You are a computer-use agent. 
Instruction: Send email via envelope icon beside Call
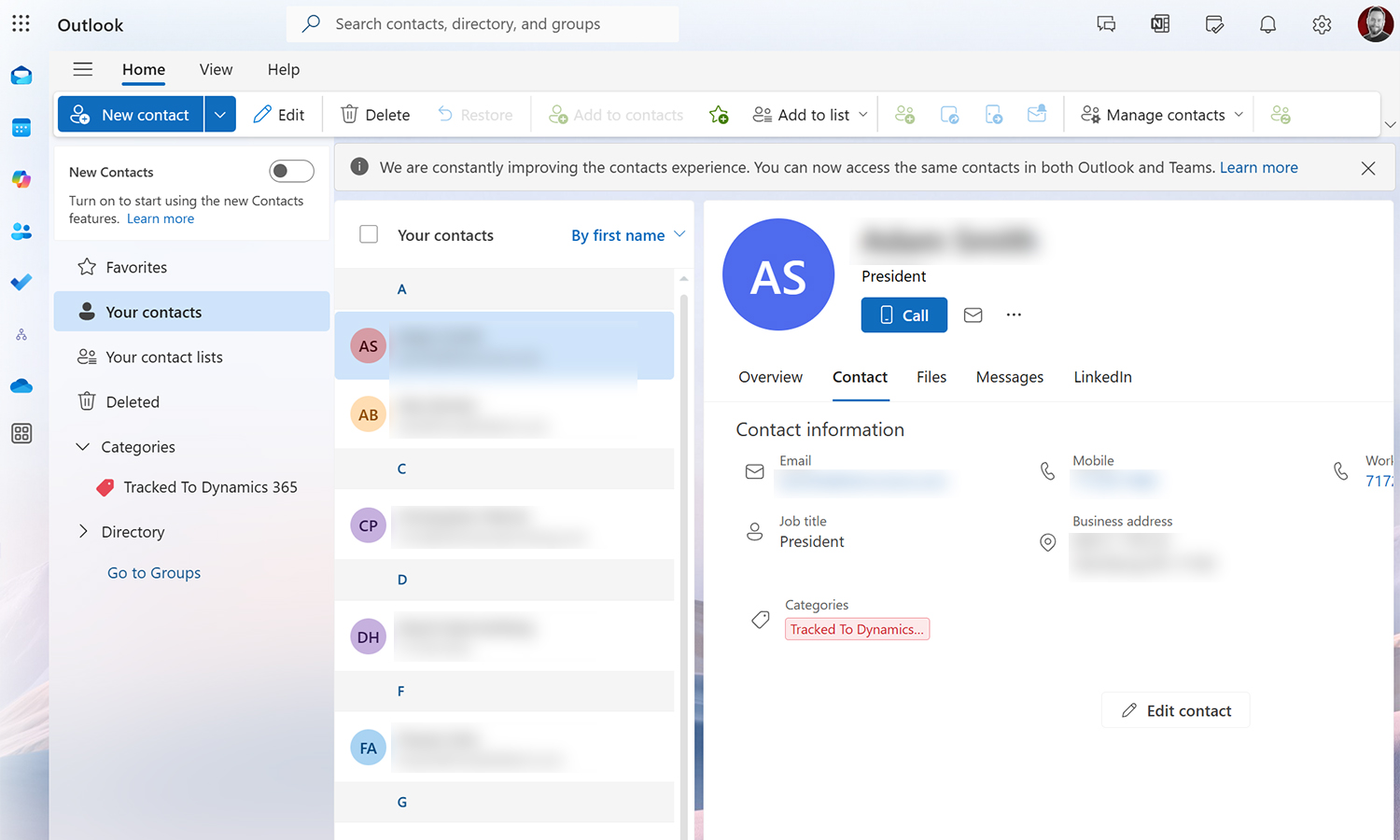(973, 315)
